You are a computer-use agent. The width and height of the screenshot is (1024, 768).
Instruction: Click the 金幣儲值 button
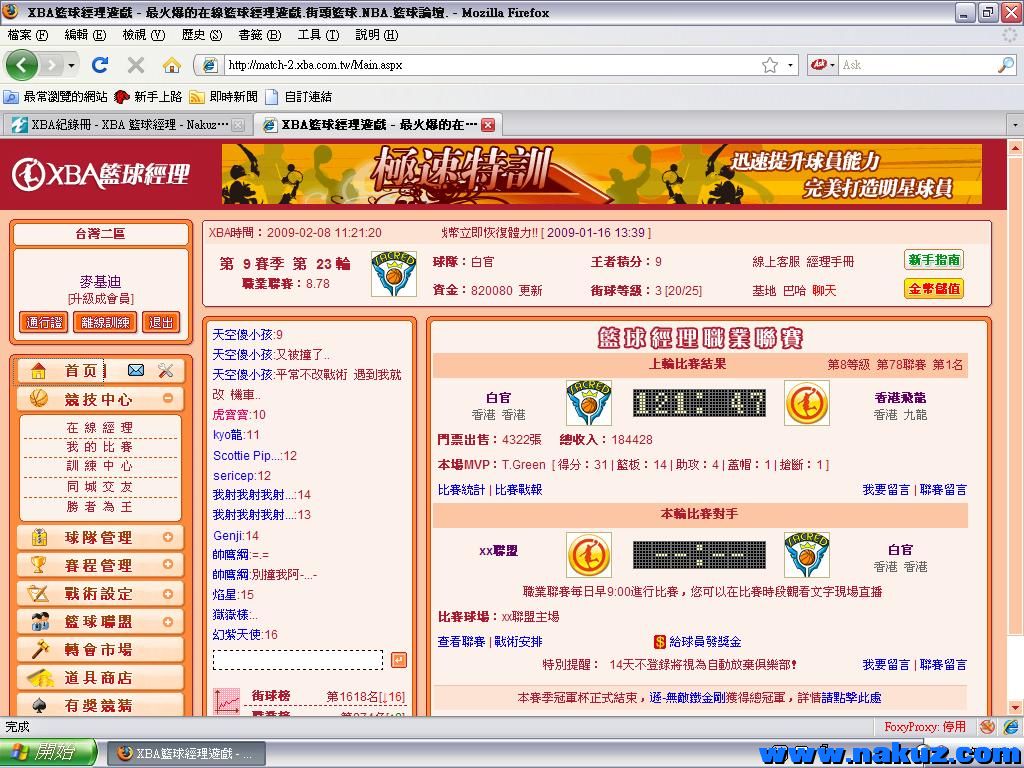[935, 289]
